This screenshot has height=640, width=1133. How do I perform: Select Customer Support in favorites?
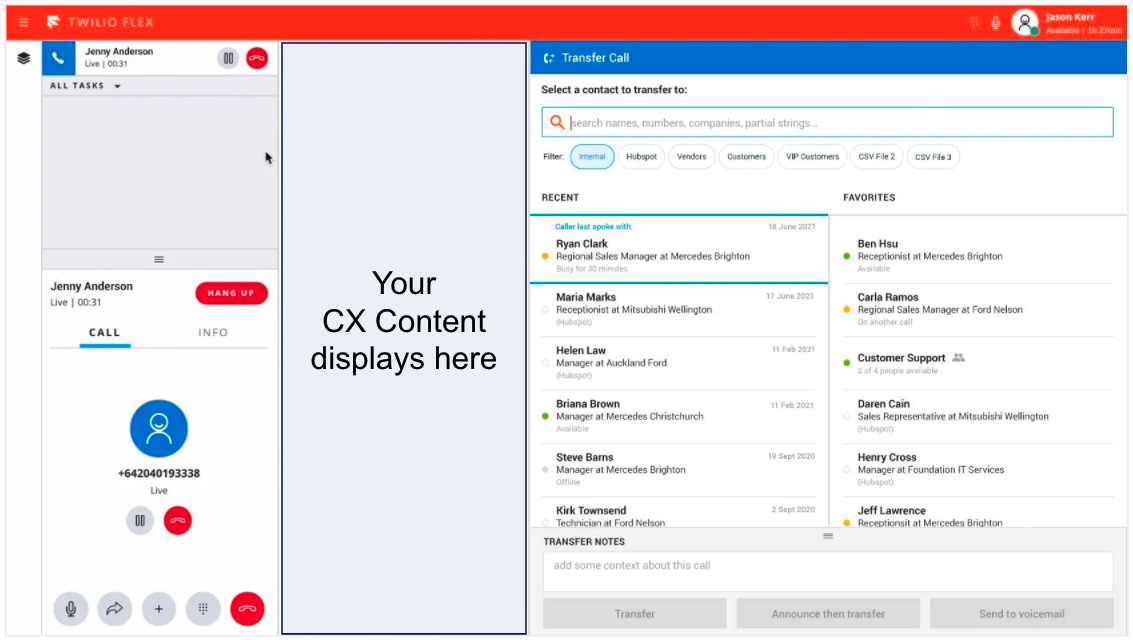pyautogui.click(x=979, y=363)
